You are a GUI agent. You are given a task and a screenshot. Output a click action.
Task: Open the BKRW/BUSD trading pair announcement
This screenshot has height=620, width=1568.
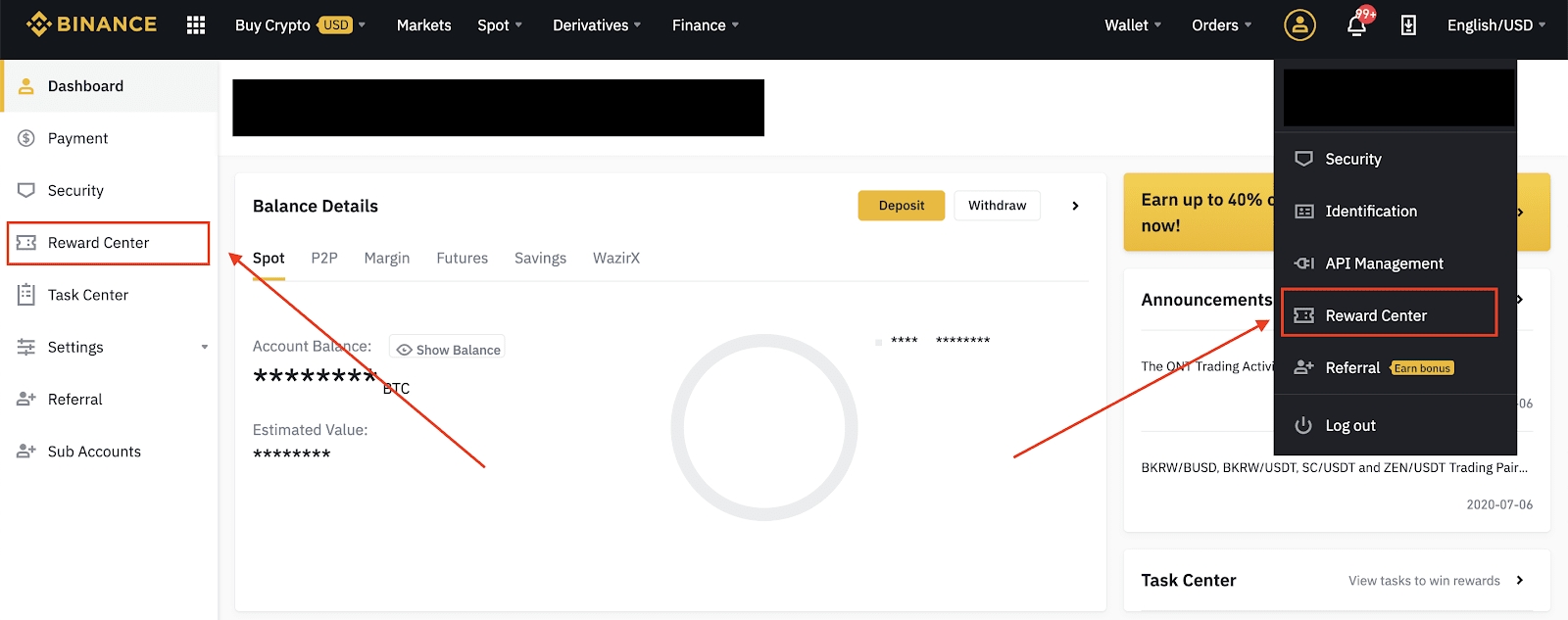pyautogui.click(x=1333, y=468)
